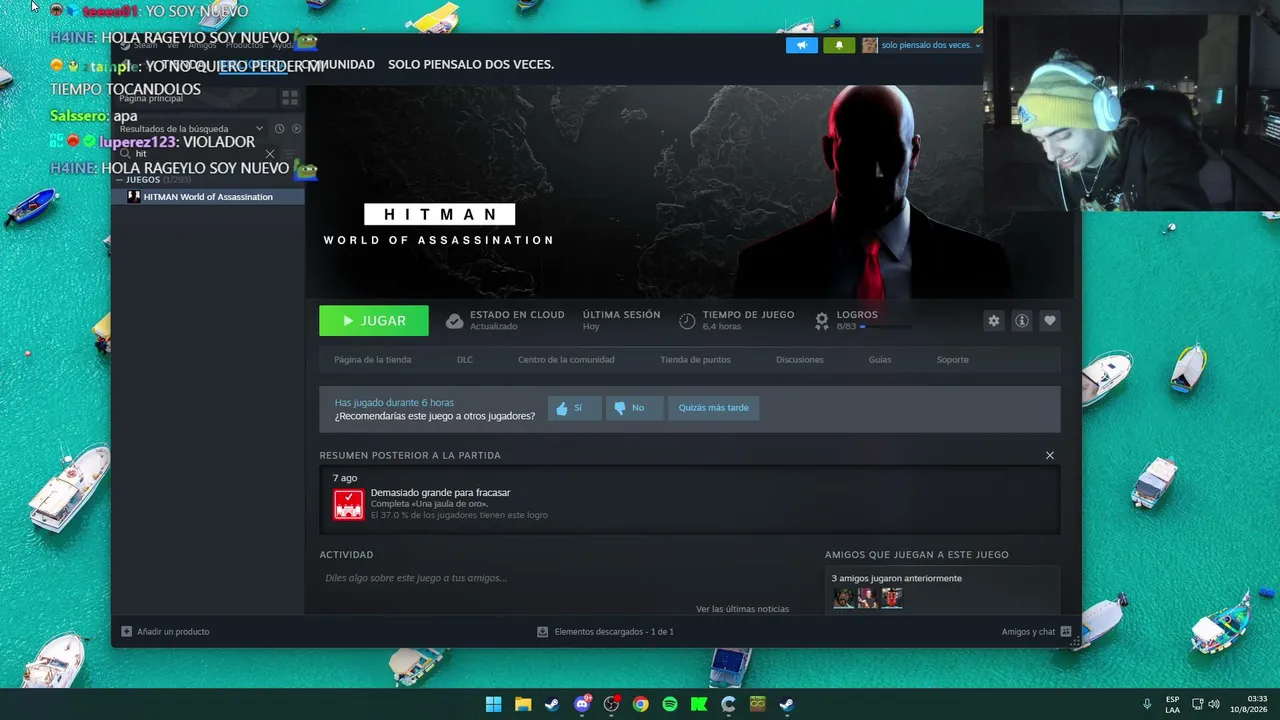Open the green K app on taskbar
This screenshot has height=720, width=1280.
(699, 704)
